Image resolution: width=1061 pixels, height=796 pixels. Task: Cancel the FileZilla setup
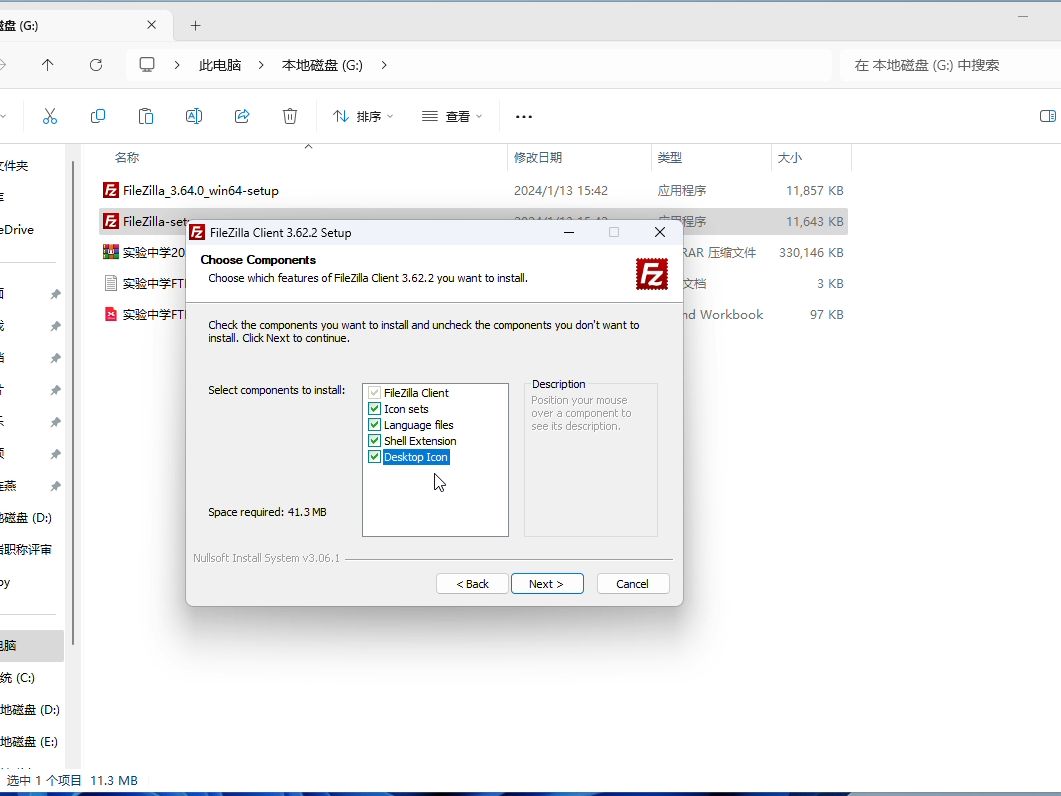coord(633,583)
